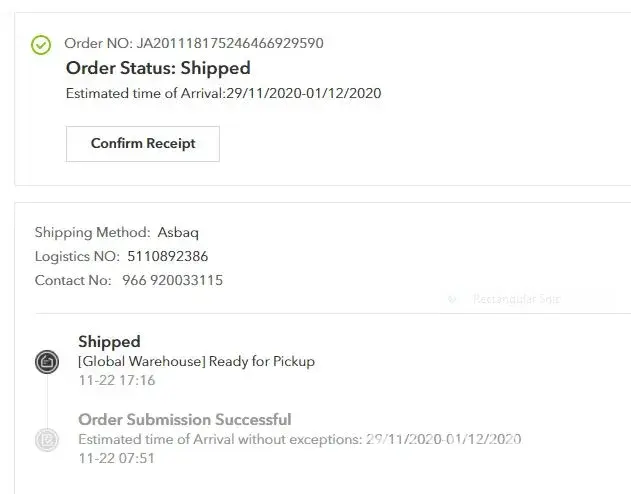Click the Shipping Method label
This screenshot has width=631, height=494.
(x=92, y=232)
